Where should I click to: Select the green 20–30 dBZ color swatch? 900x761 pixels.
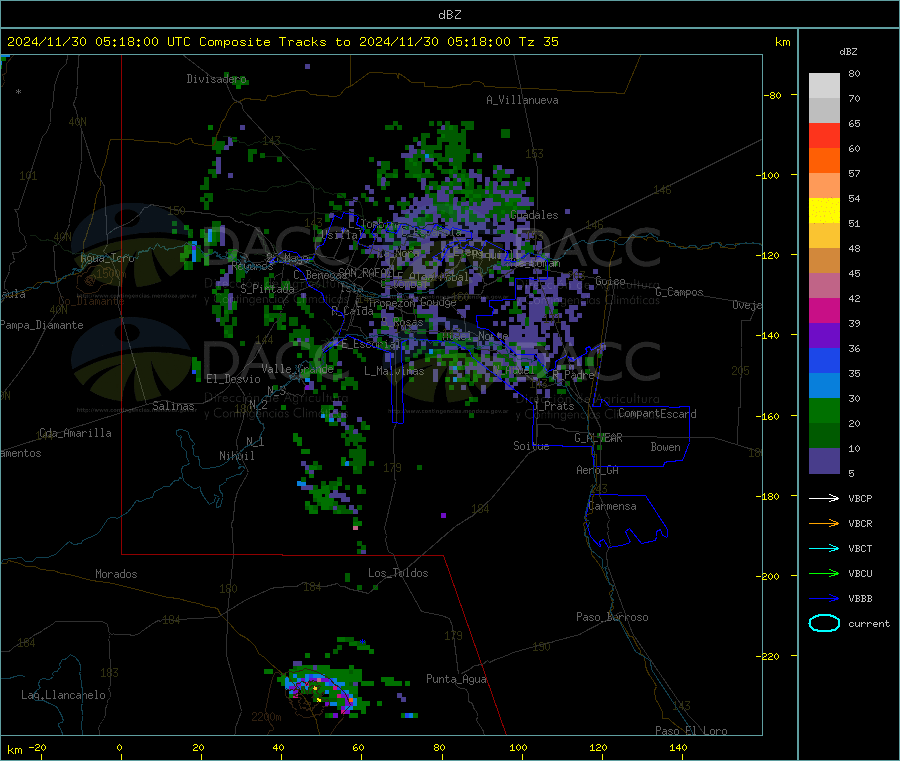point(824,410)
